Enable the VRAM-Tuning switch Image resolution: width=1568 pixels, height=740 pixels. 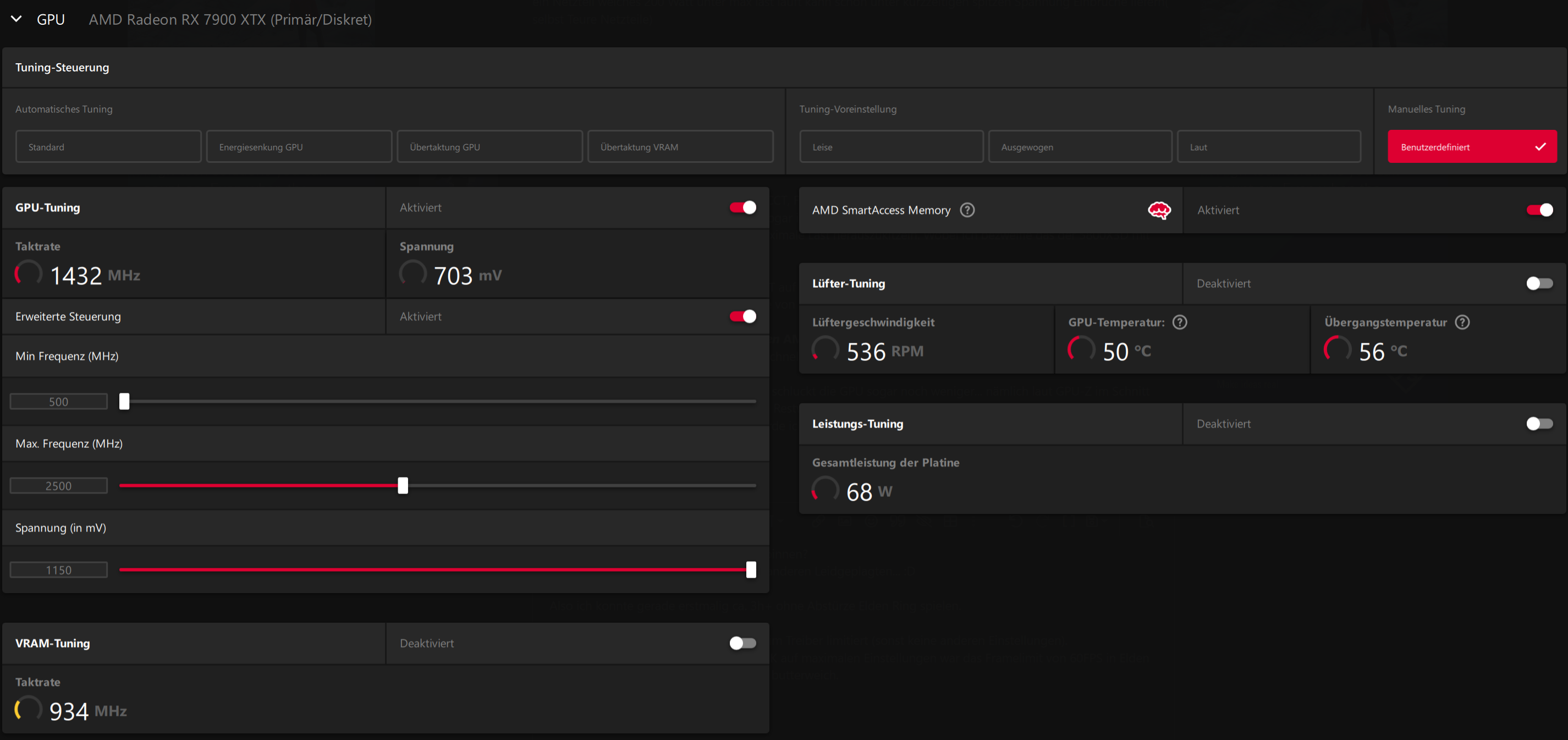[x=742, y=643]
